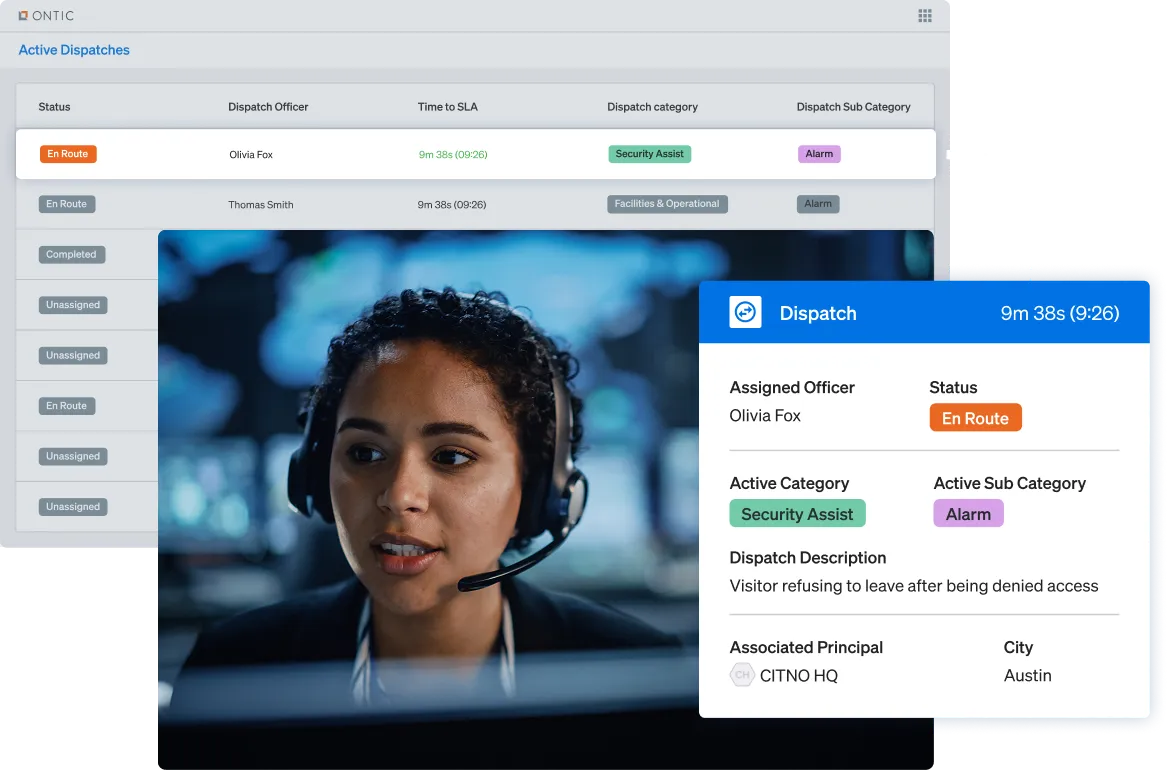Sort by the Status column header
Viewport: 1169px width, 770px height.
pyautogui.click(x=54, y=107)
